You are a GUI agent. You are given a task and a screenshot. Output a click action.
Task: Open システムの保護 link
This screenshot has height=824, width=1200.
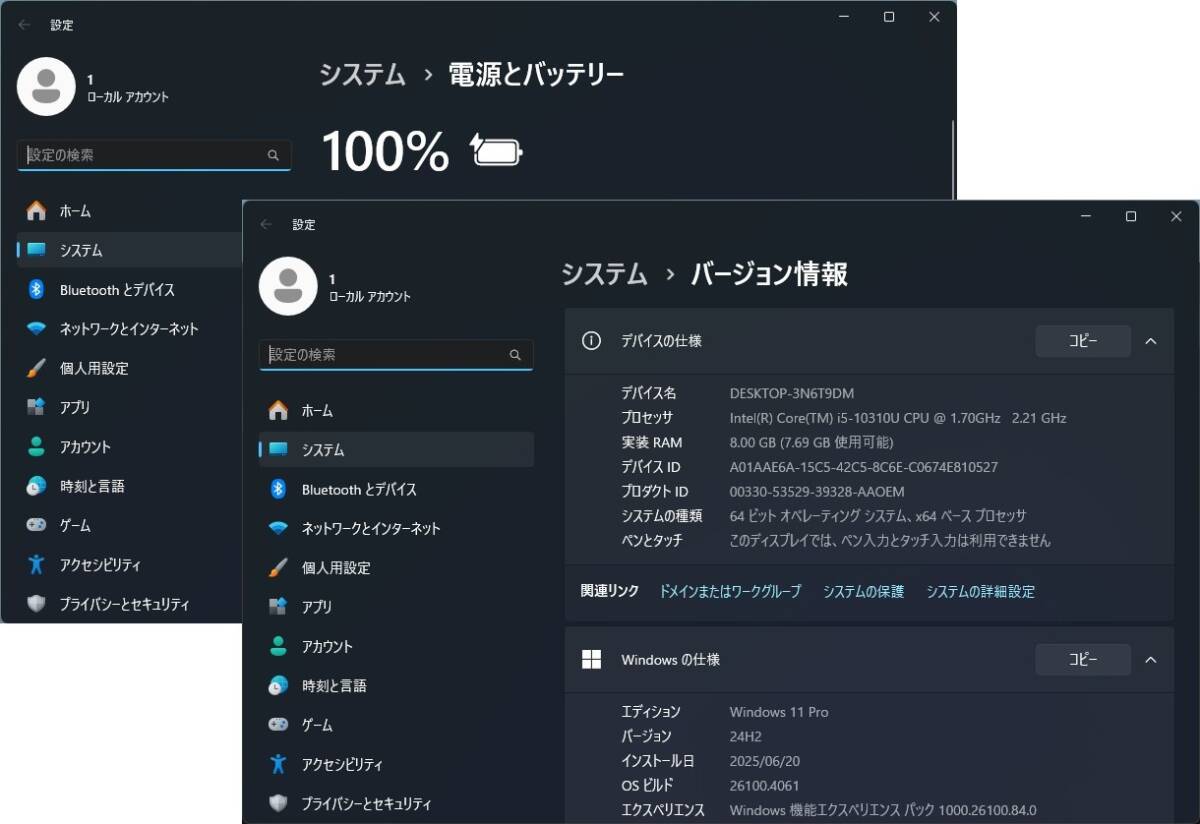(x=863, y=592)
